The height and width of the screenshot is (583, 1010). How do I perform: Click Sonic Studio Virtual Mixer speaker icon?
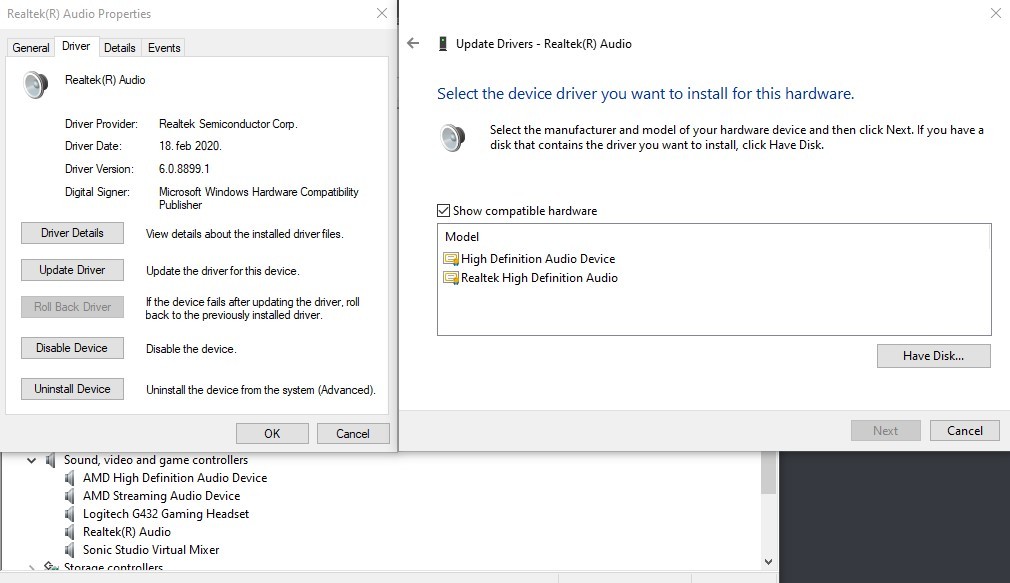pyautogui.click(x=70, y=550)
